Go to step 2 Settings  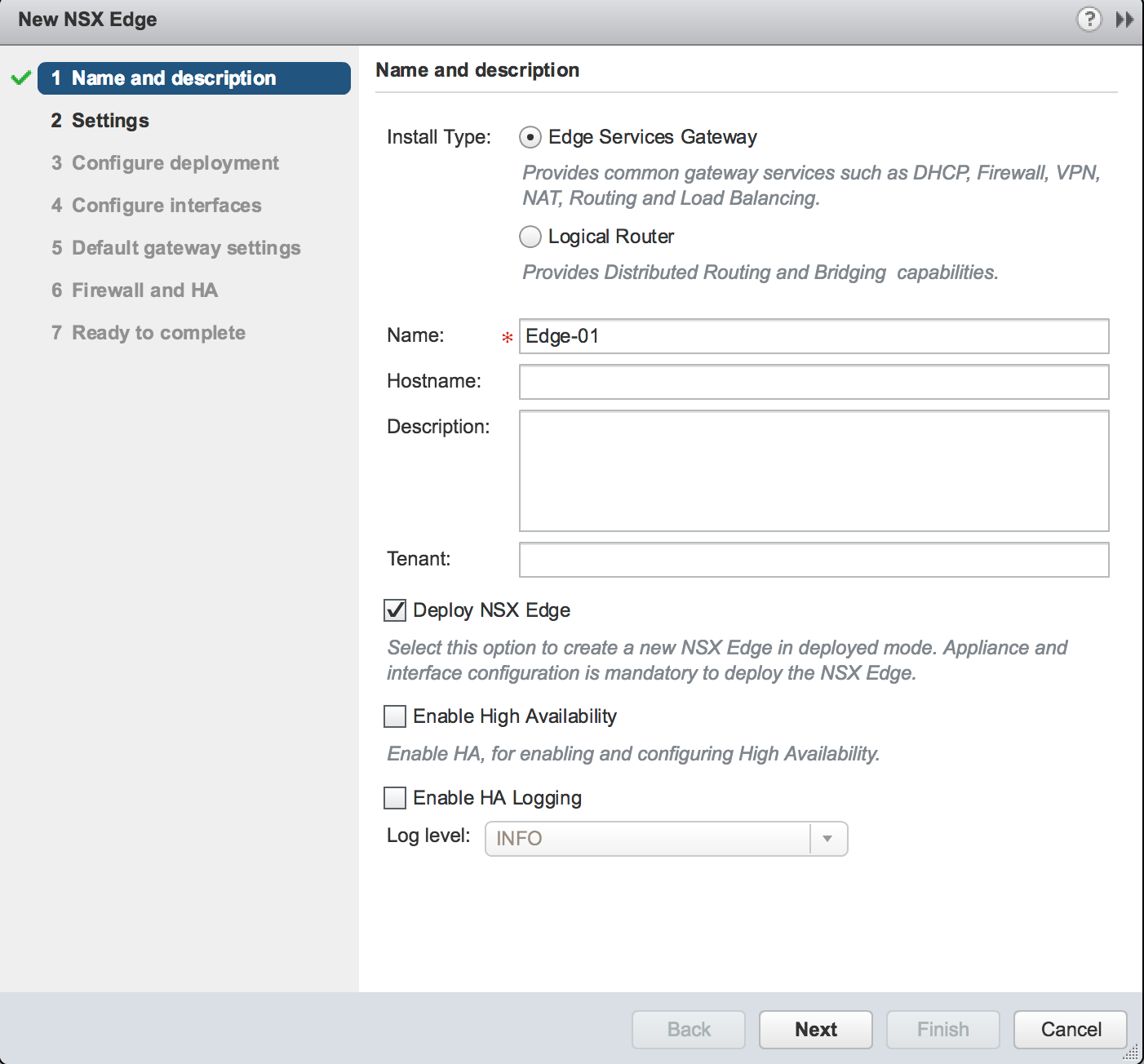tap(100, 121)
